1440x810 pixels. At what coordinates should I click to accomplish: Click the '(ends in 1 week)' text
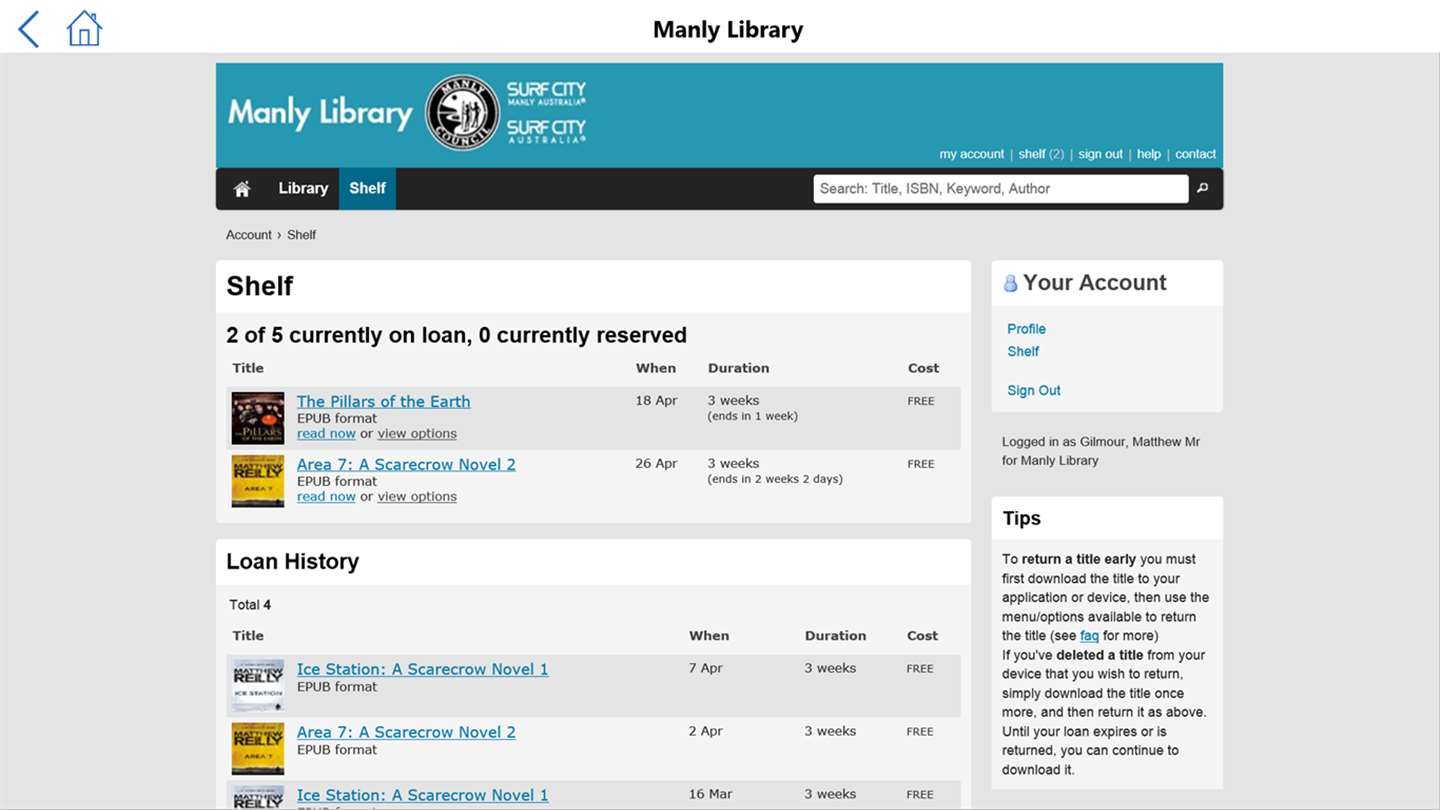(x=752, y=416)
